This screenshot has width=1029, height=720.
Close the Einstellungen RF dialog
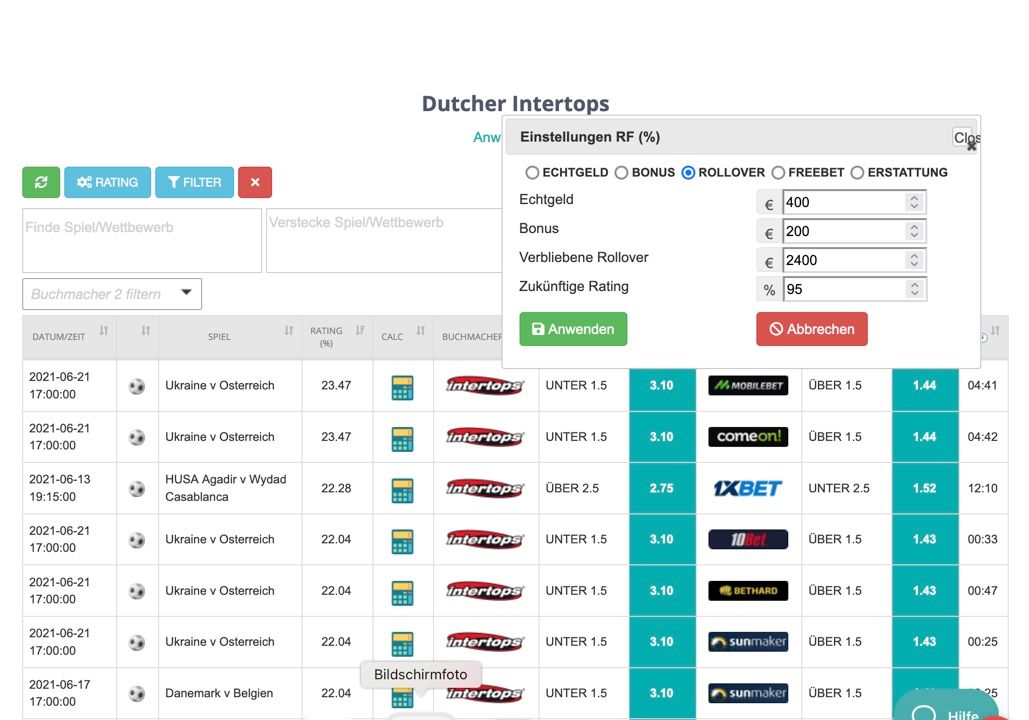(965, 138)
